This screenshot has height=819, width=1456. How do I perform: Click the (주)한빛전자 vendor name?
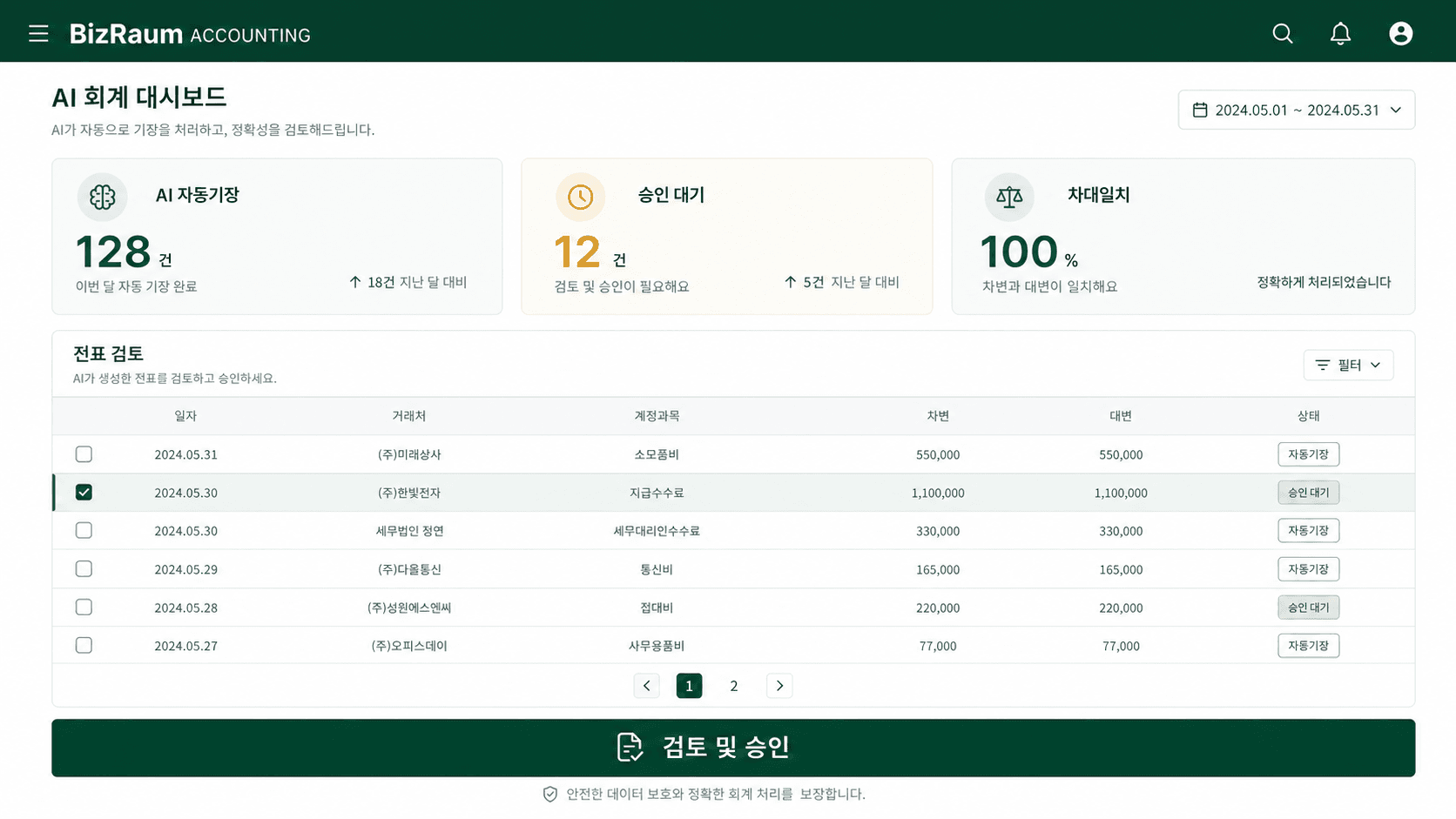pos(409,493)
